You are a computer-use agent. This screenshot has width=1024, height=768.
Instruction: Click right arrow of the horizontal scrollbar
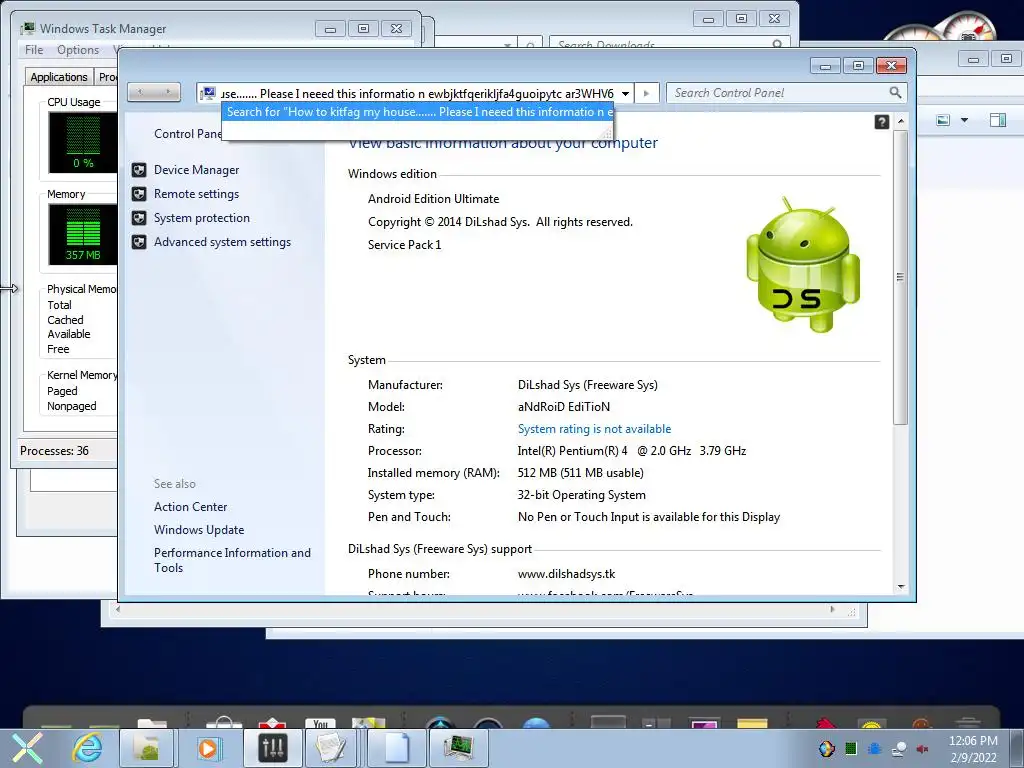(832, 610)
